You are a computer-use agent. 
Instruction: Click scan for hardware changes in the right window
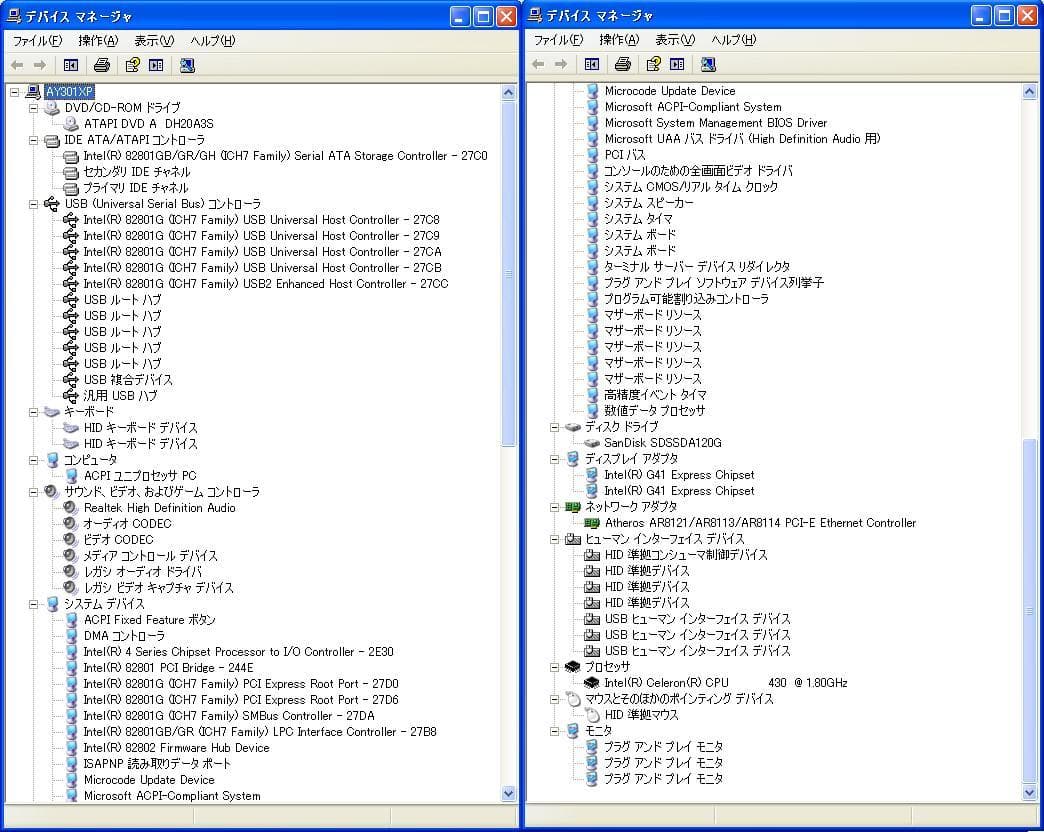(x=710, y=64)
